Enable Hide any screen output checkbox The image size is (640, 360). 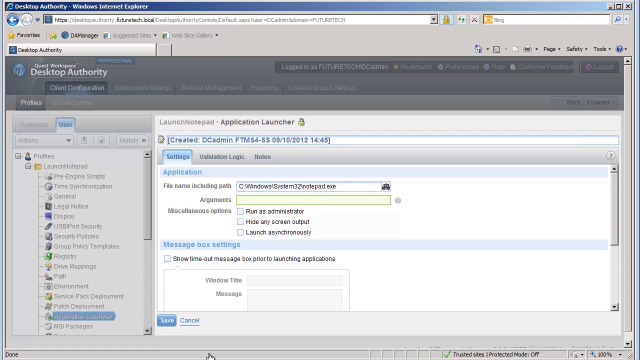pyautogui.click(x=240, y=222)
